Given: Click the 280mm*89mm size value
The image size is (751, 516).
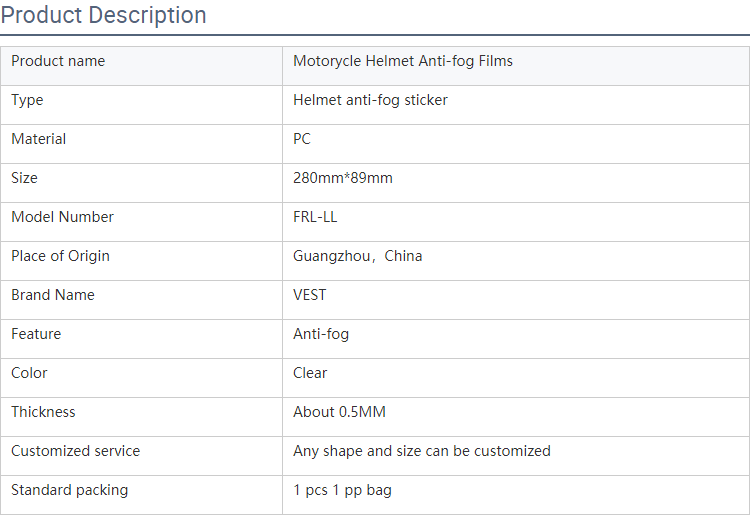Looking at the screenshot, I should coord(343,178).
